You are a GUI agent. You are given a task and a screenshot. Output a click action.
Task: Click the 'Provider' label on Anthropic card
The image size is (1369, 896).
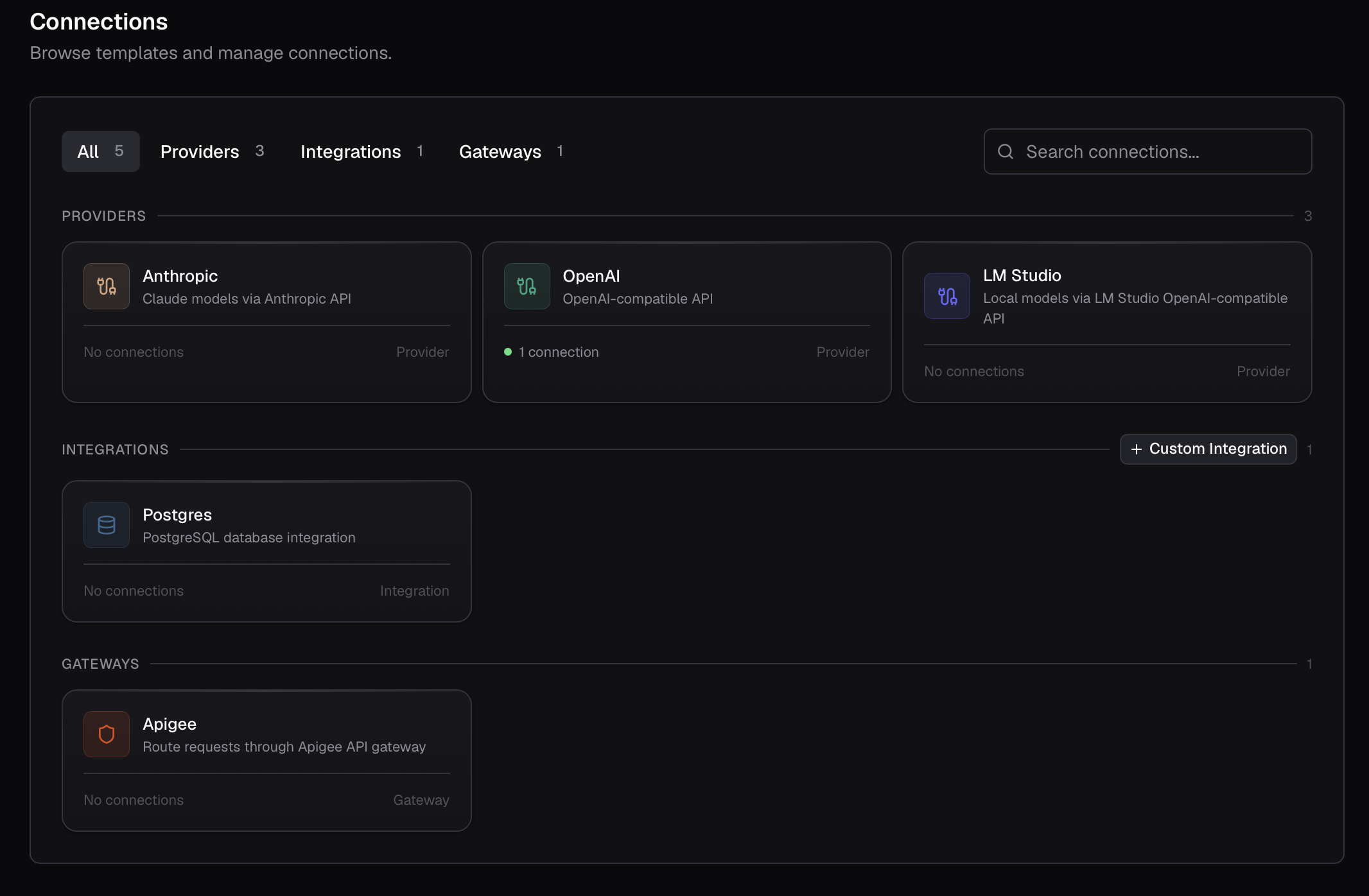click(423, 352)
